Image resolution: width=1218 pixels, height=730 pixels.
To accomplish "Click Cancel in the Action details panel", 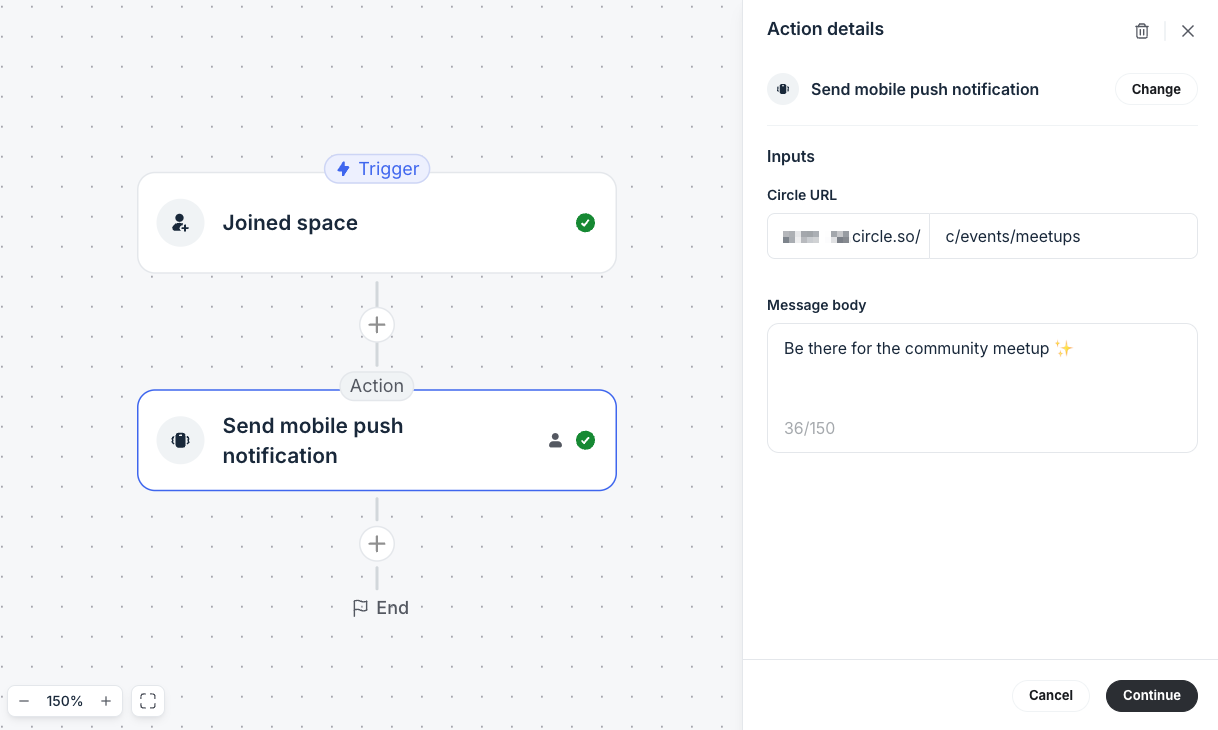I will 1050,695.
